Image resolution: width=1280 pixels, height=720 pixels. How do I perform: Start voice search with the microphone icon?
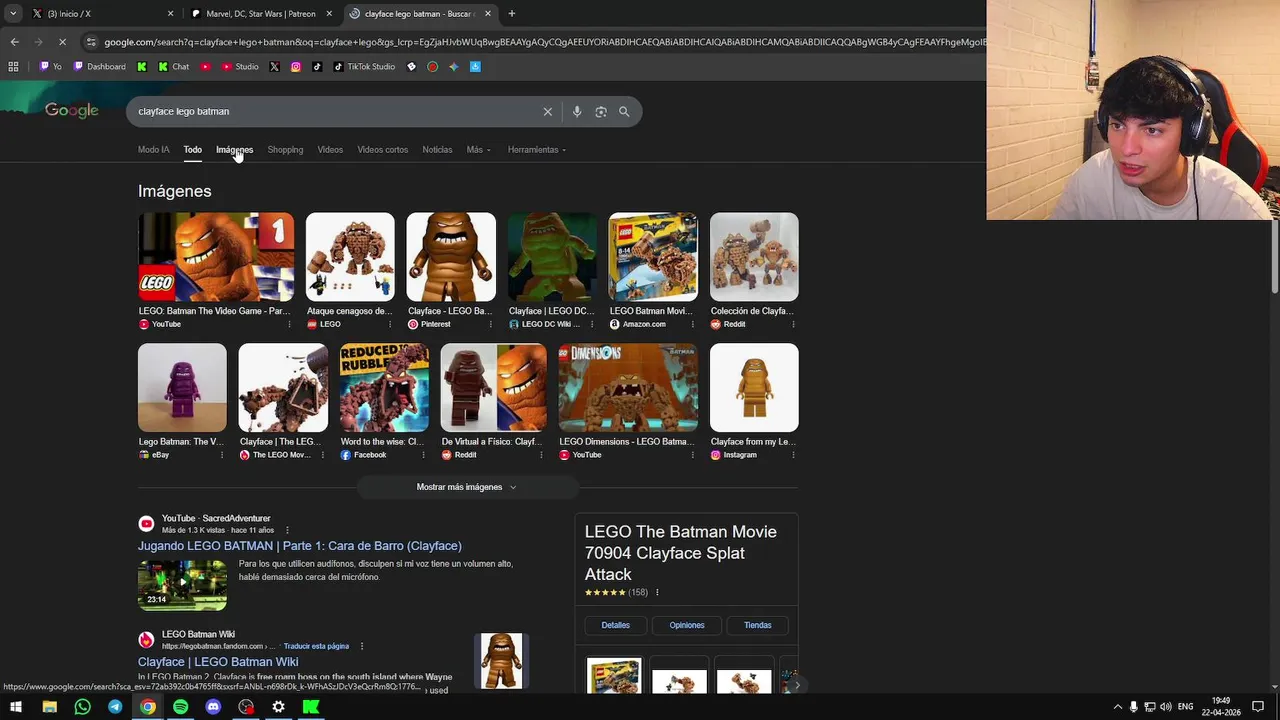(x=577, y=112)
